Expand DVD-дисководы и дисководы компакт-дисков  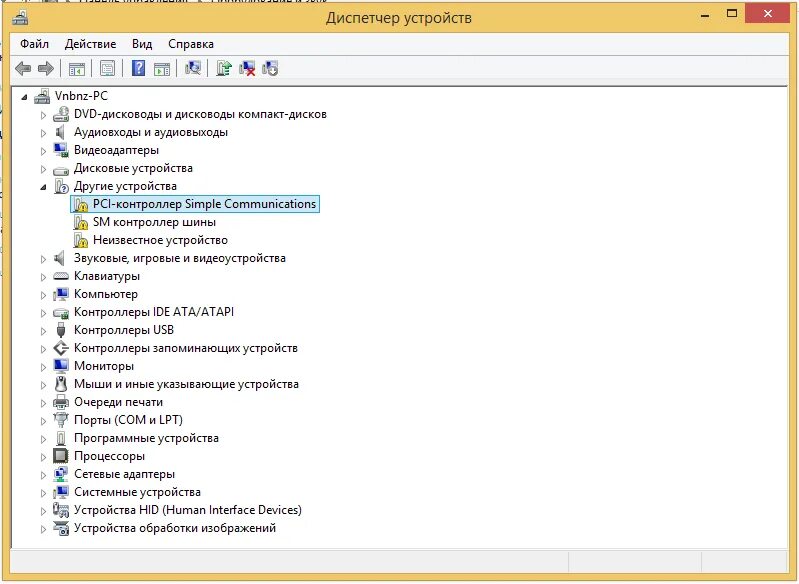pos(43,115)
